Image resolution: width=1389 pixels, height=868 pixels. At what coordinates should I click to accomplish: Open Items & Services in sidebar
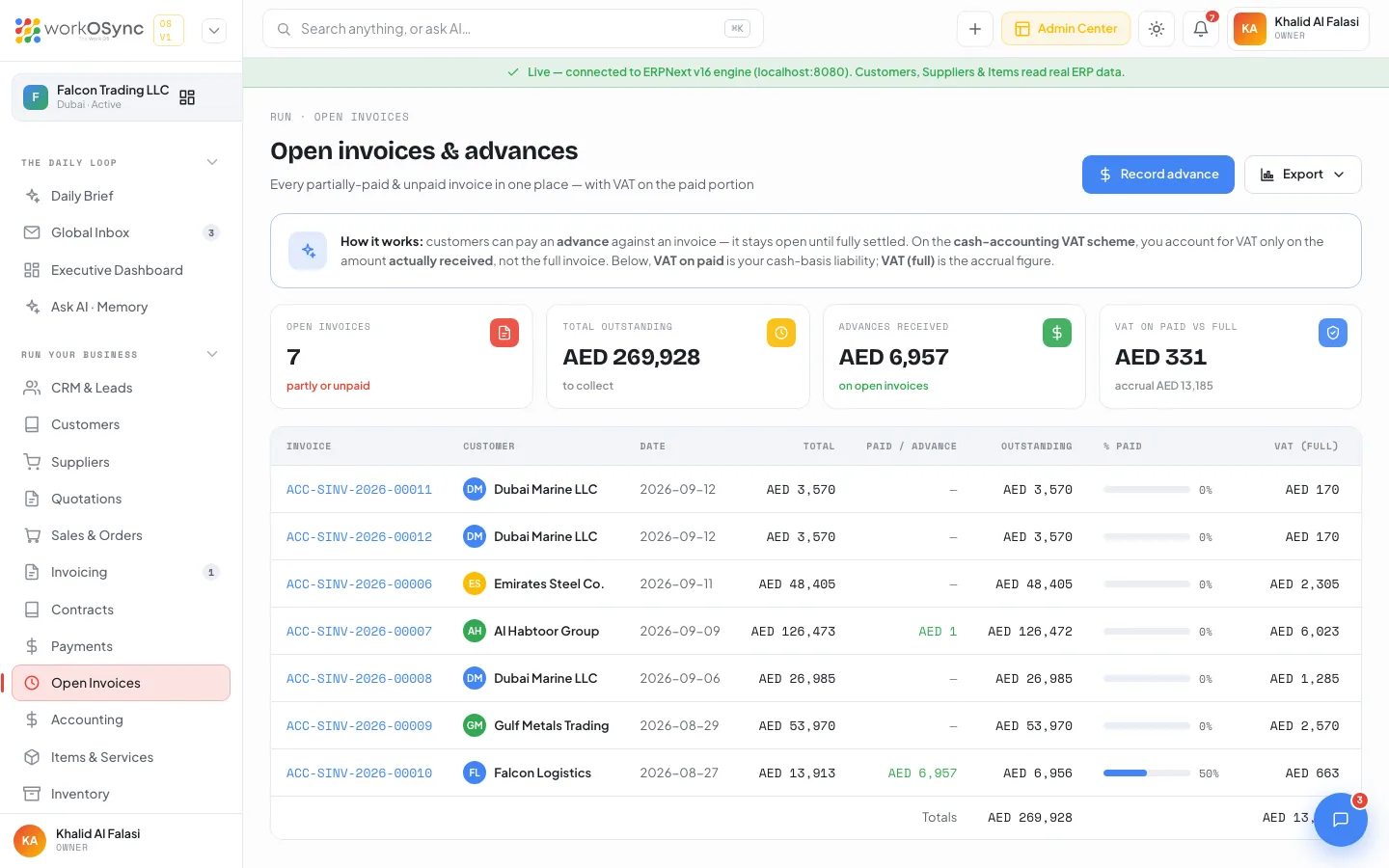pos(121,757)
